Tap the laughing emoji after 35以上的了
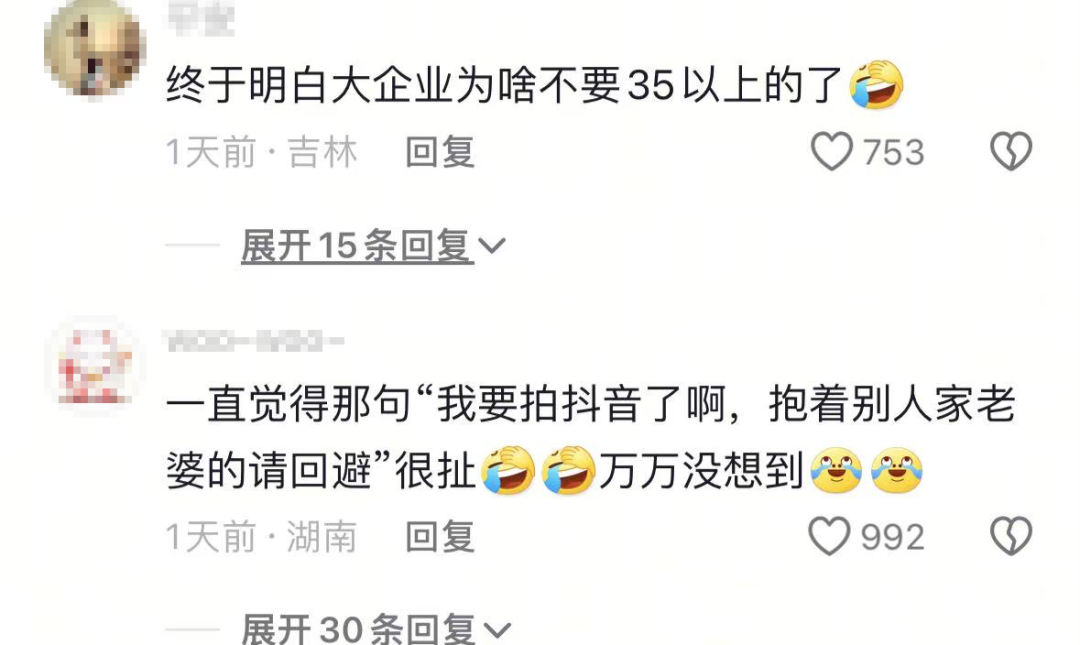This screenshot has width=1080, height=645. [x=876, y=84]
